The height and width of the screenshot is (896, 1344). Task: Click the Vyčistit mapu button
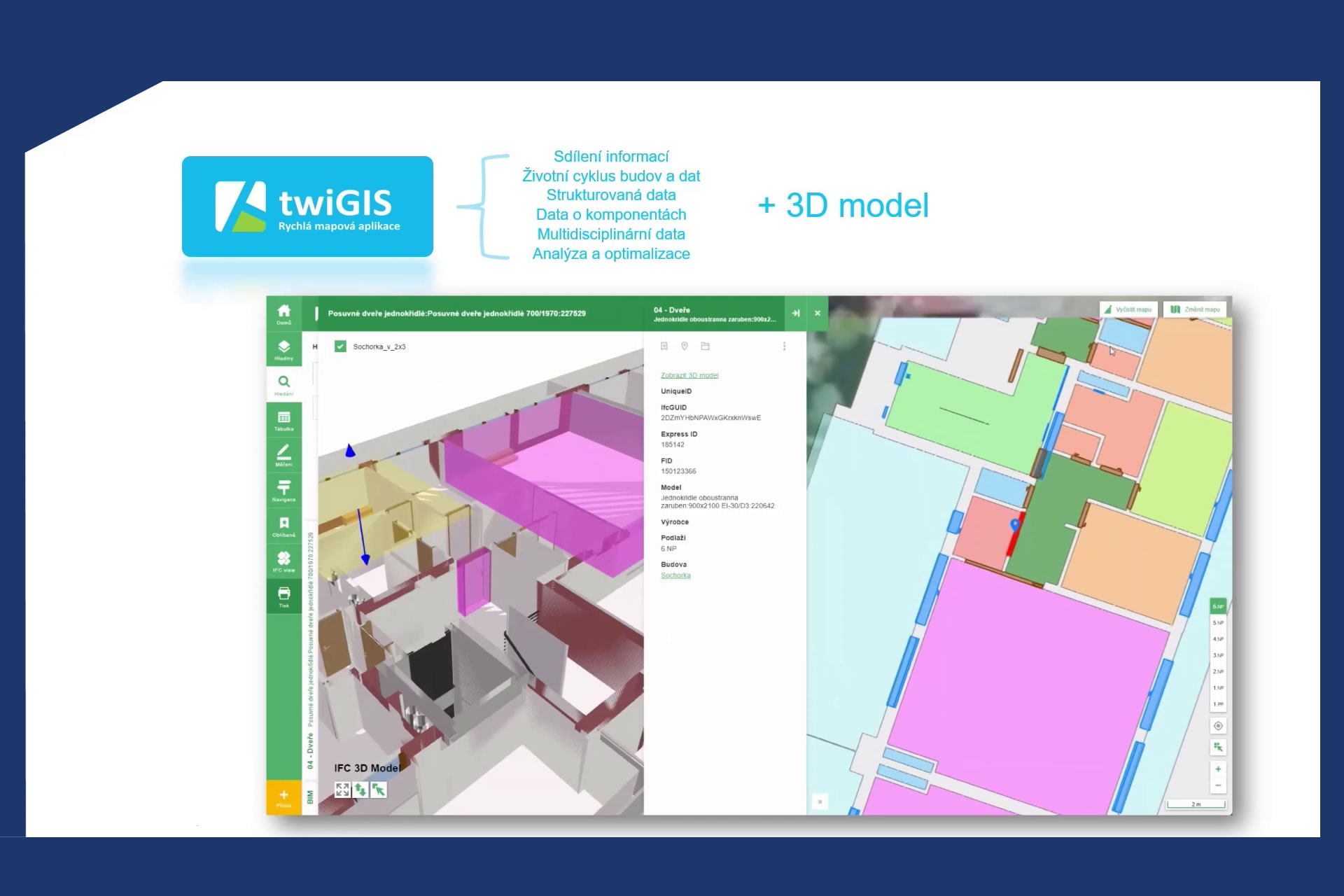point(1128,309)
